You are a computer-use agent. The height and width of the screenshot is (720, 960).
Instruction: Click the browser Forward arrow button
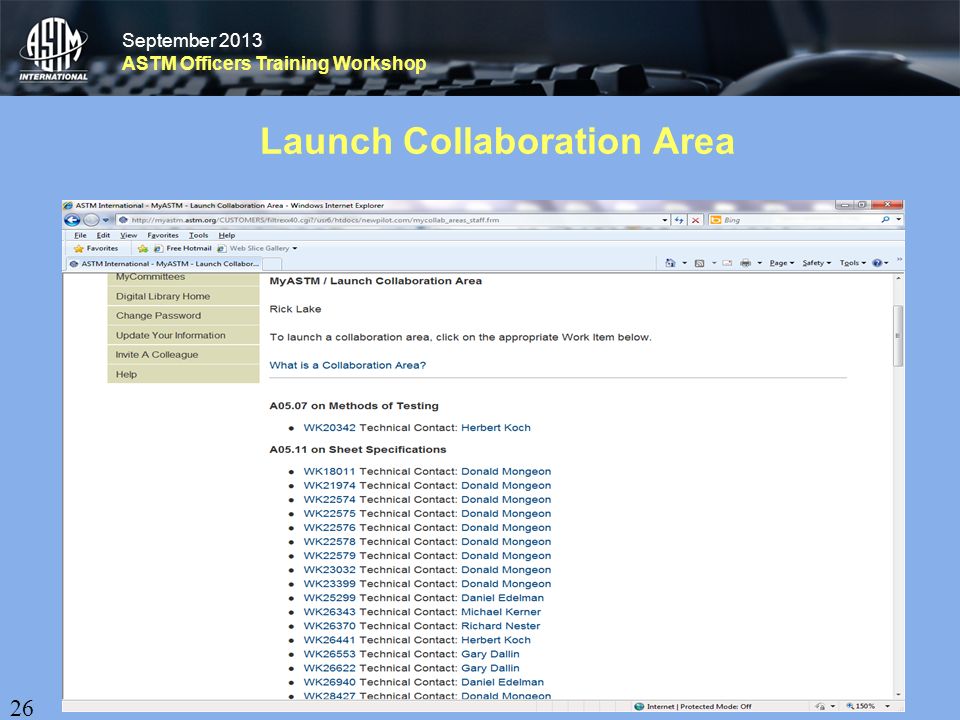pyautogui.click(x=91, y=220)
